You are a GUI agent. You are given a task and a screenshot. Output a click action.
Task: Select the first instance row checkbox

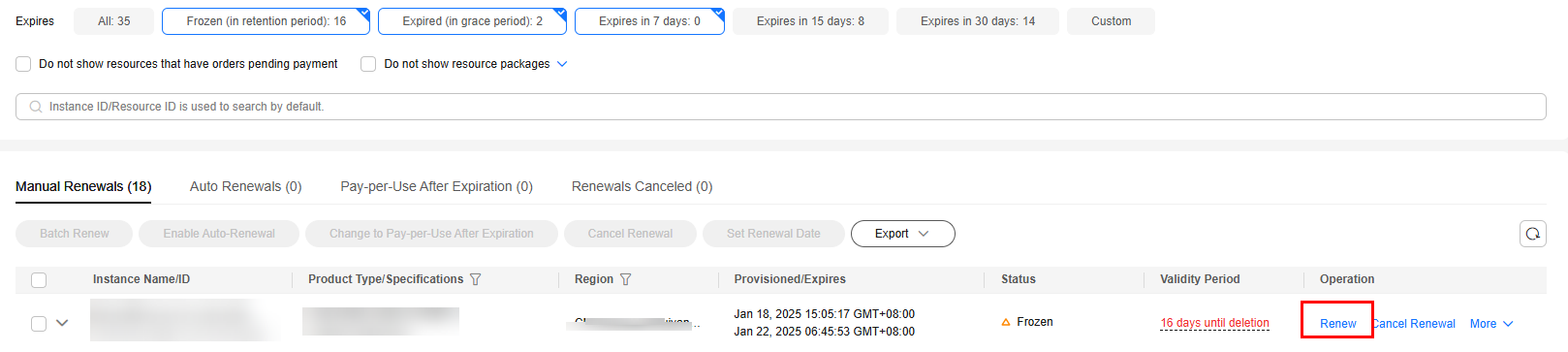click(39, 324)
